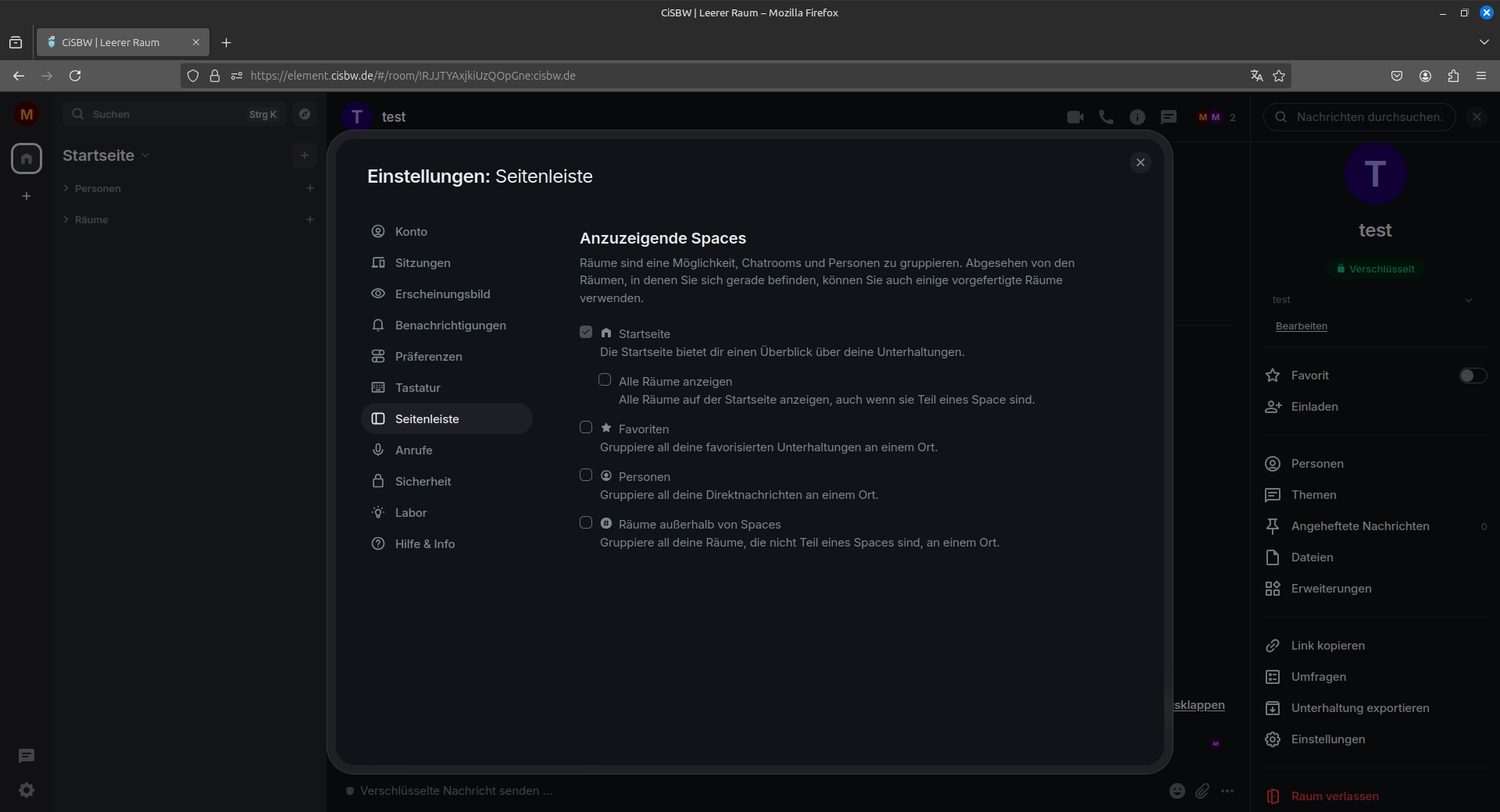Check the Personen space checkbox
This screenshot has height=812, width=1500.
point(586,475)
